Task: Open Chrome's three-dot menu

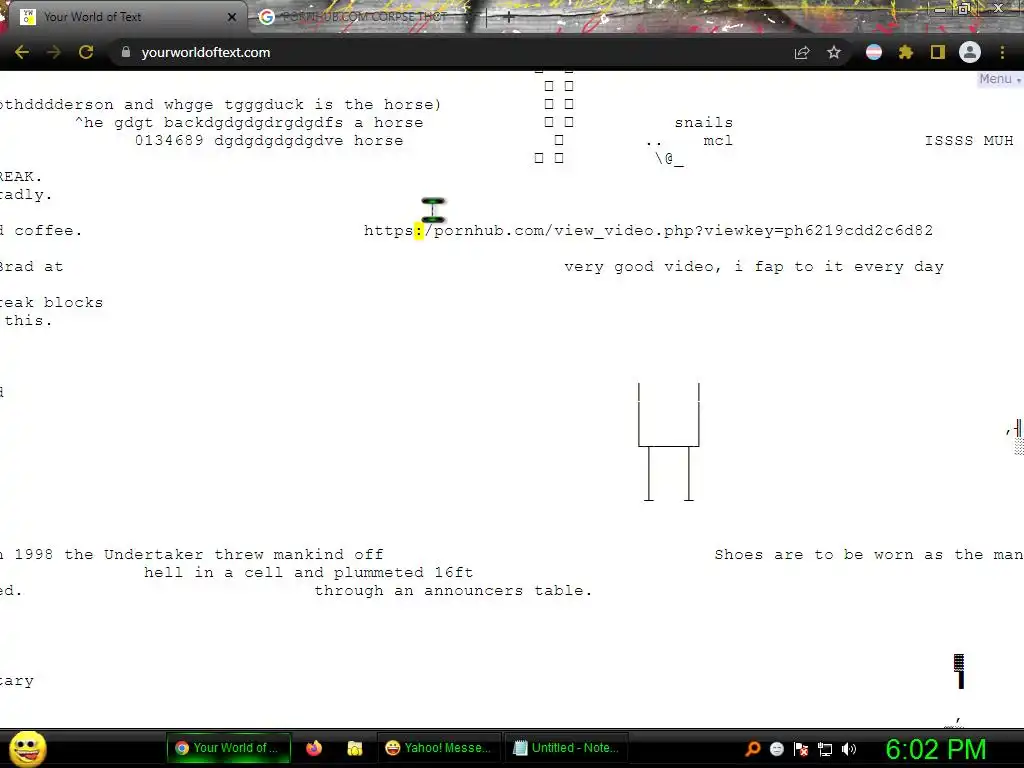Action: 1002,52
